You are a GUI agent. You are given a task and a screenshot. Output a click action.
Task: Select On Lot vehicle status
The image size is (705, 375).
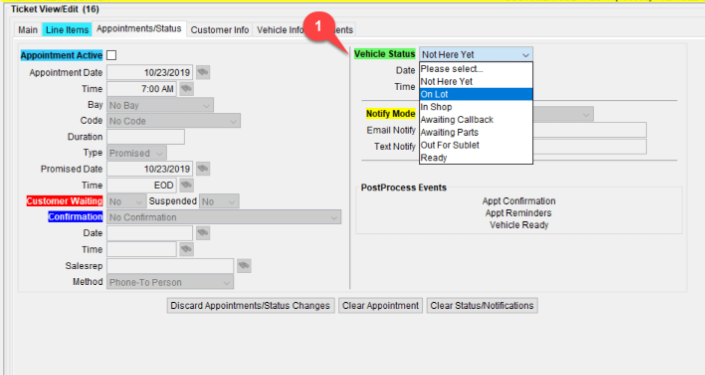[476, 94]
